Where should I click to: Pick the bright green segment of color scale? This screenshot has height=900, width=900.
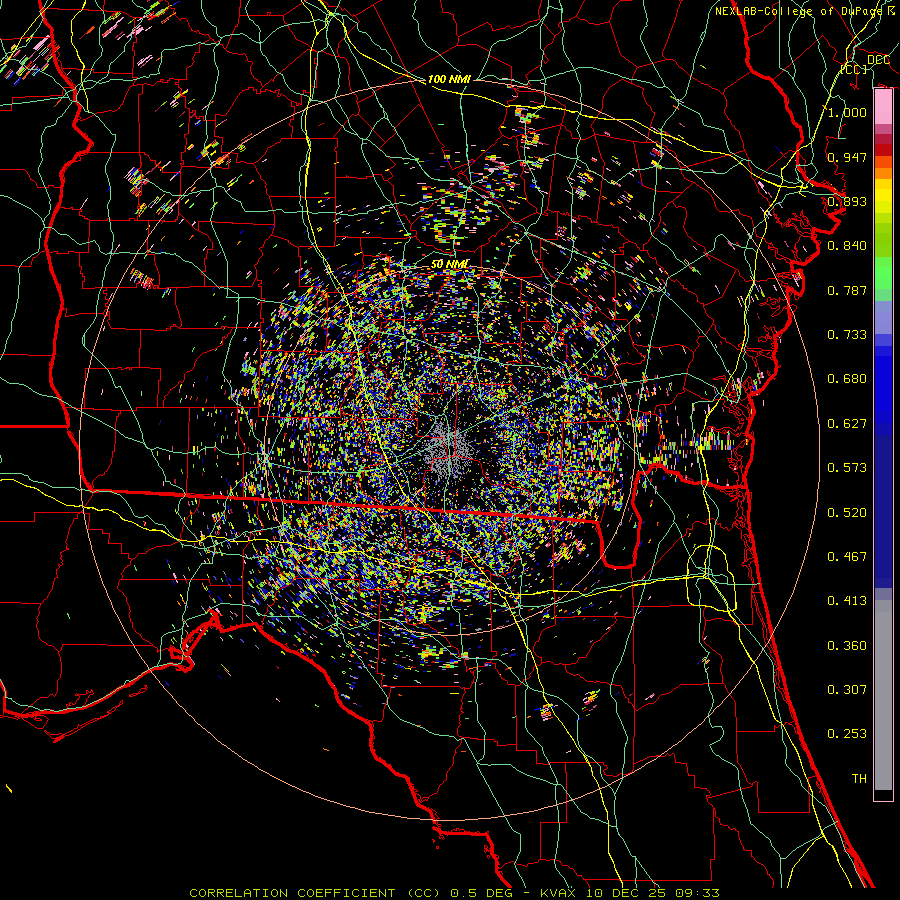coord(883,273)
